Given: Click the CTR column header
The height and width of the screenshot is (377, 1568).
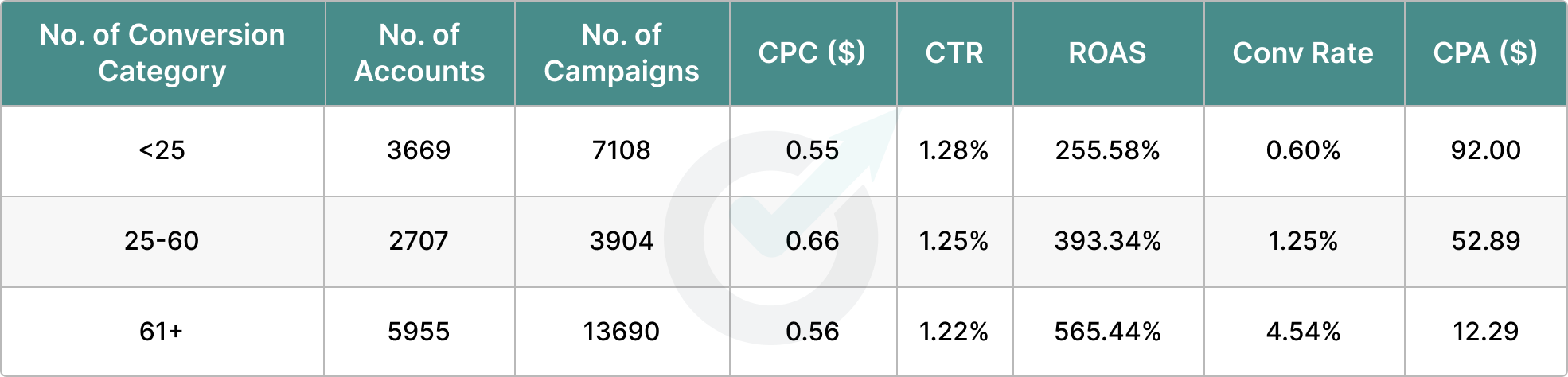Looking at the screenshot, I should tap(954, 52).
